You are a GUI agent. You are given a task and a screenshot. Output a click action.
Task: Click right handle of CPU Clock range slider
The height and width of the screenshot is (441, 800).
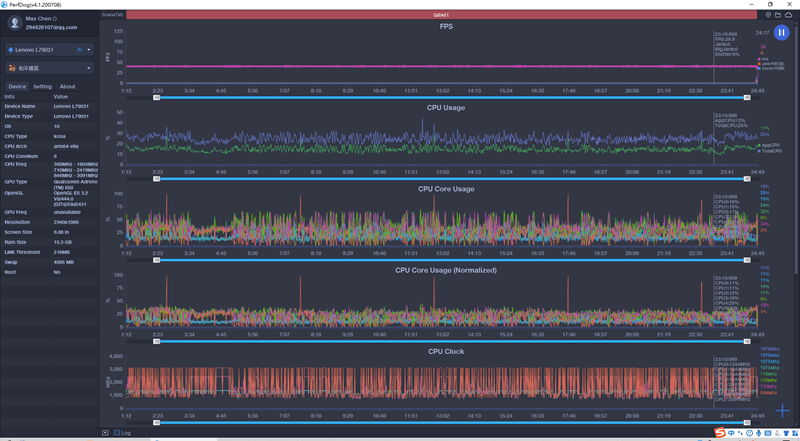[747, 423]
